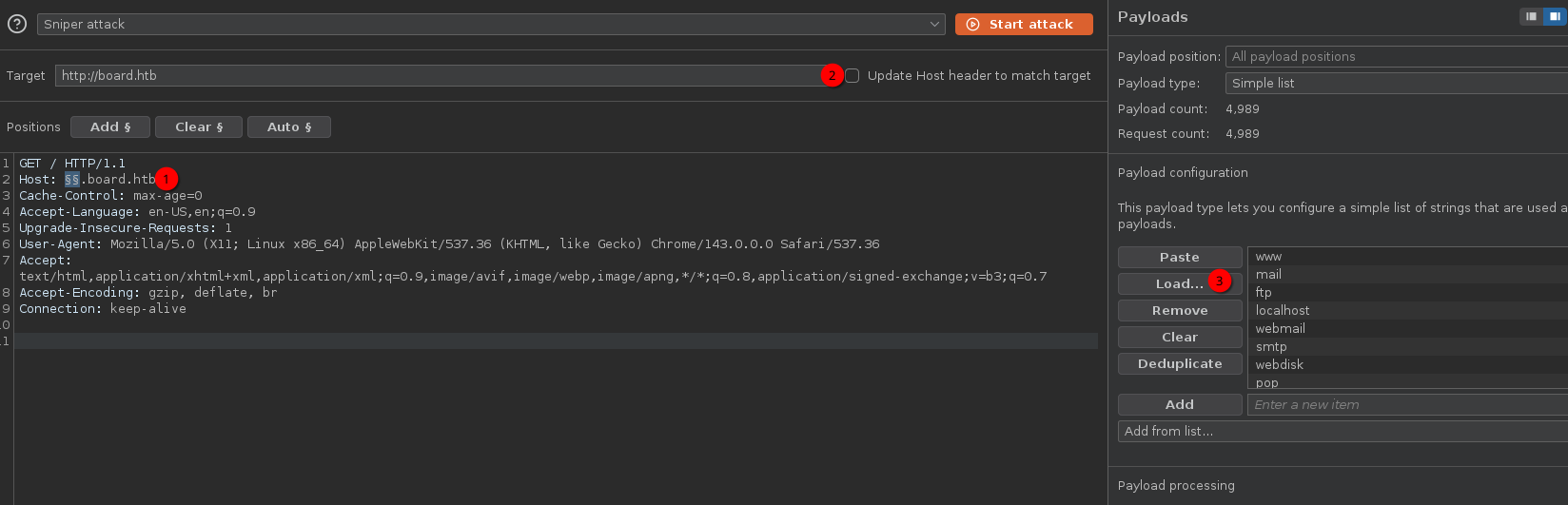This screenshot has width=1568, height=505.
Task: Click the Start attack button
Action: (x=1024, y=24)
